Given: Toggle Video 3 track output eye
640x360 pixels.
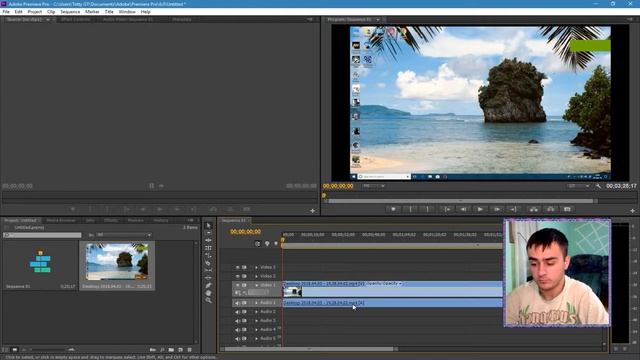Looking at the screenshot, I should tap(238, 267).
